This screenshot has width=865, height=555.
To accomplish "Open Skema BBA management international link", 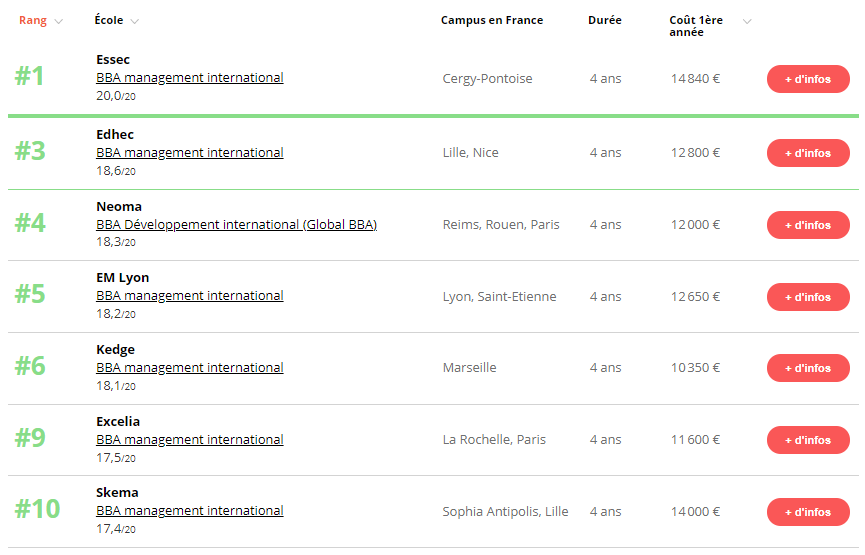I will 190,511.
